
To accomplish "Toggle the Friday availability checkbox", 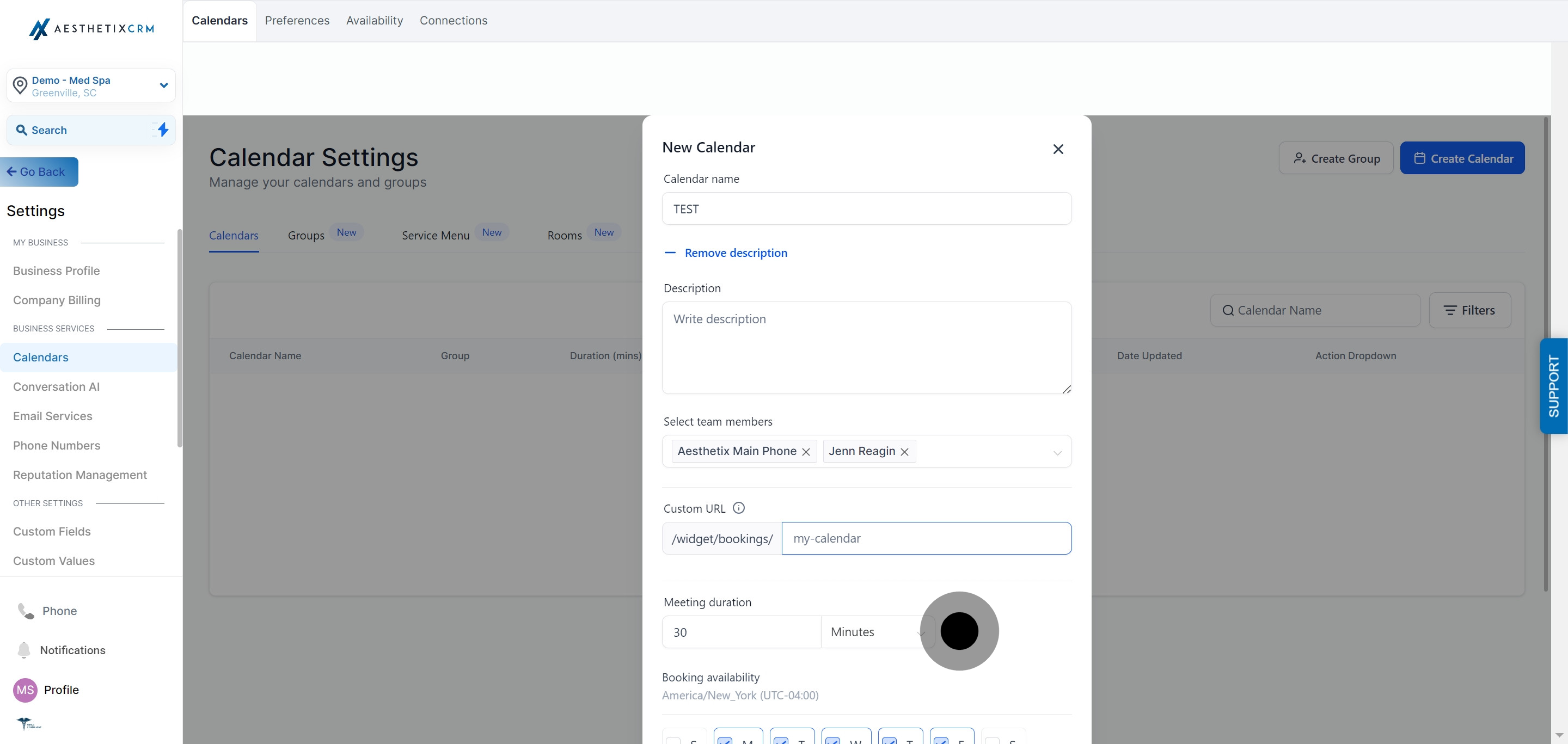I will coord(940,740).
